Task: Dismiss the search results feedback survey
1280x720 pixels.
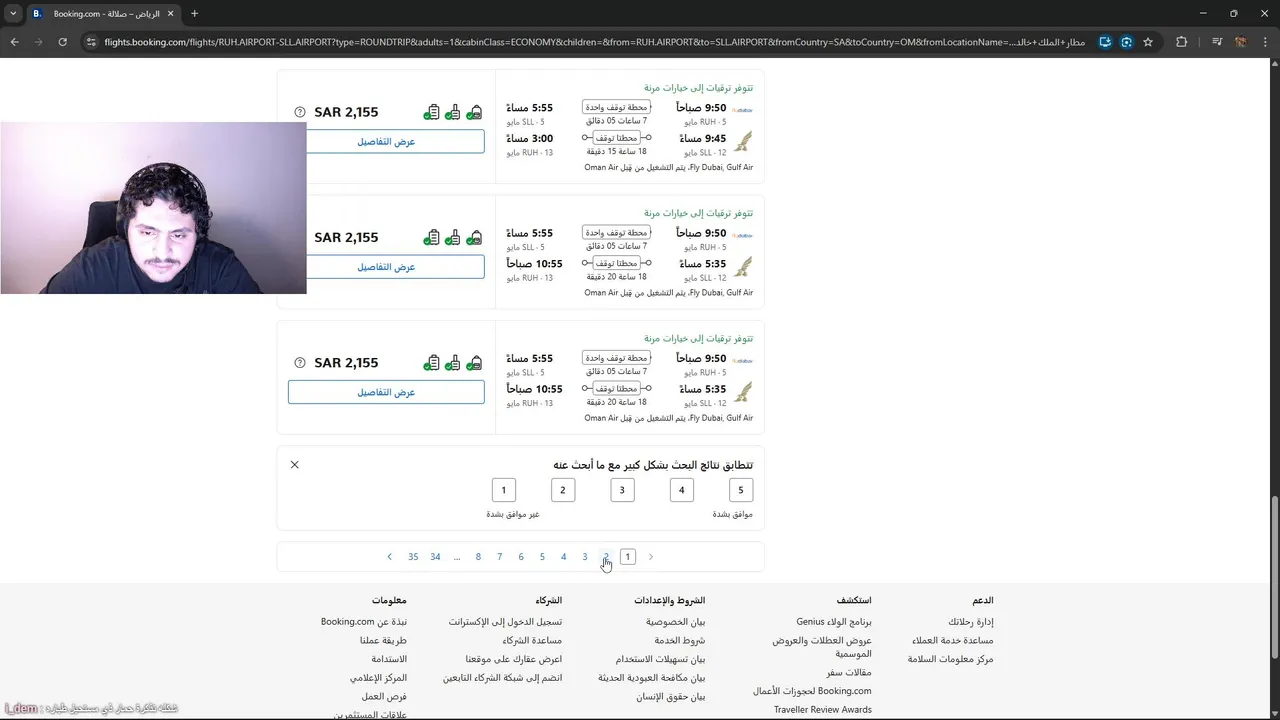Action: (x=294, y=465)
